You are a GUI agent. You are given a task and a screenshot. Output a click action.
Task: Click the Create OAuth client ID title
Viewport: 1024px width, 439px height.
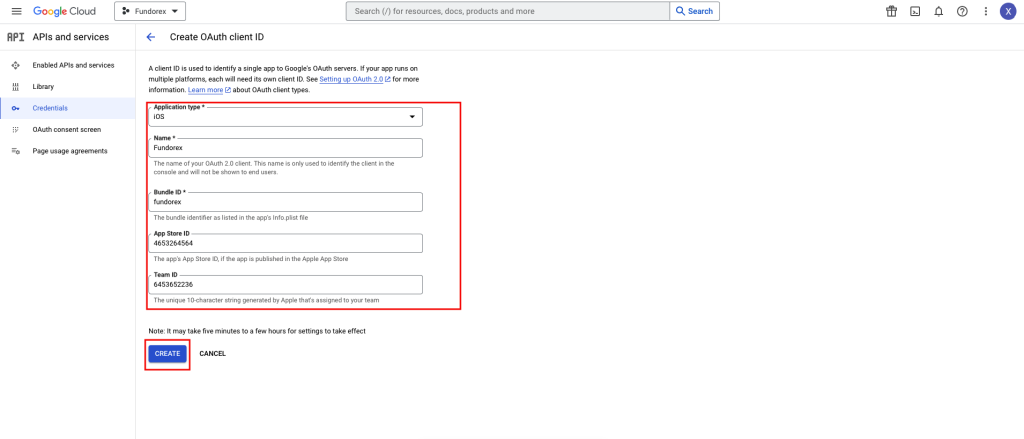pyautogui.click(x=217, y=37)
